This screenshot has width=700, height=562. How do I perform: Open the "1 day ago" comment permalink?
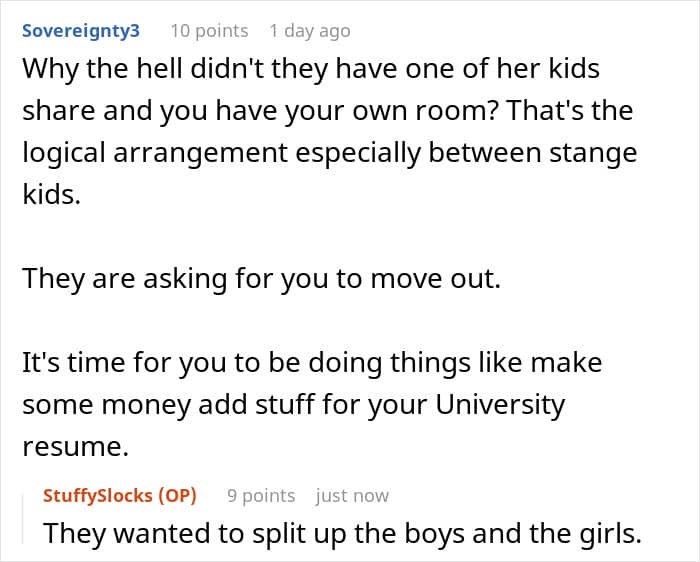pos(310,31)
